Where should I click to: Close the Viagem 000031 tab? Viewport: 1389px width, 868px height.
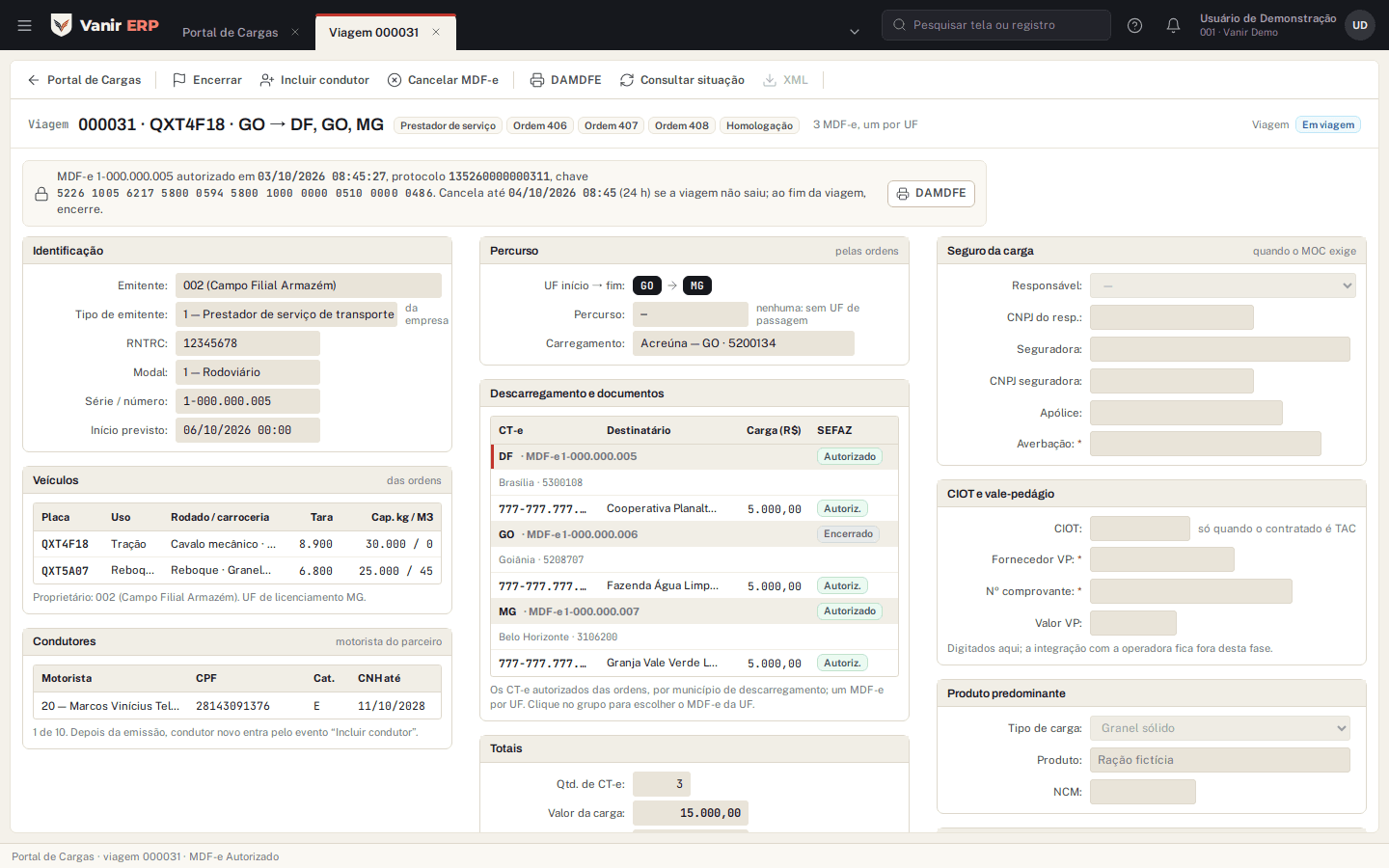436,32
